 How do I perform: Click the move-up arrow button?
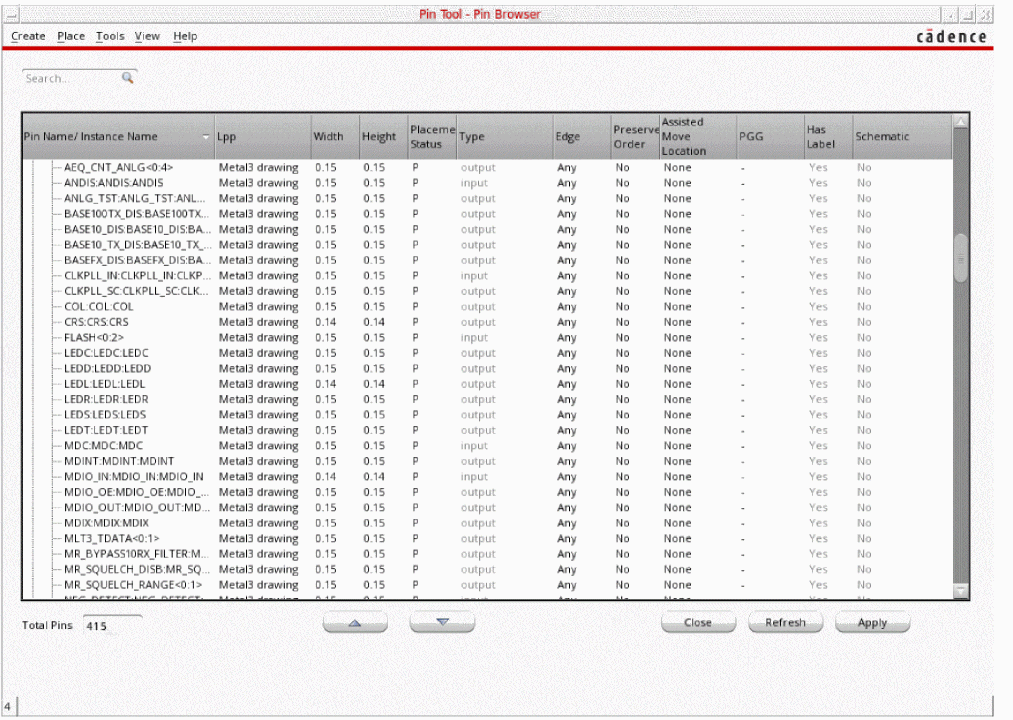pyautogui.click(x=355, y=622)
